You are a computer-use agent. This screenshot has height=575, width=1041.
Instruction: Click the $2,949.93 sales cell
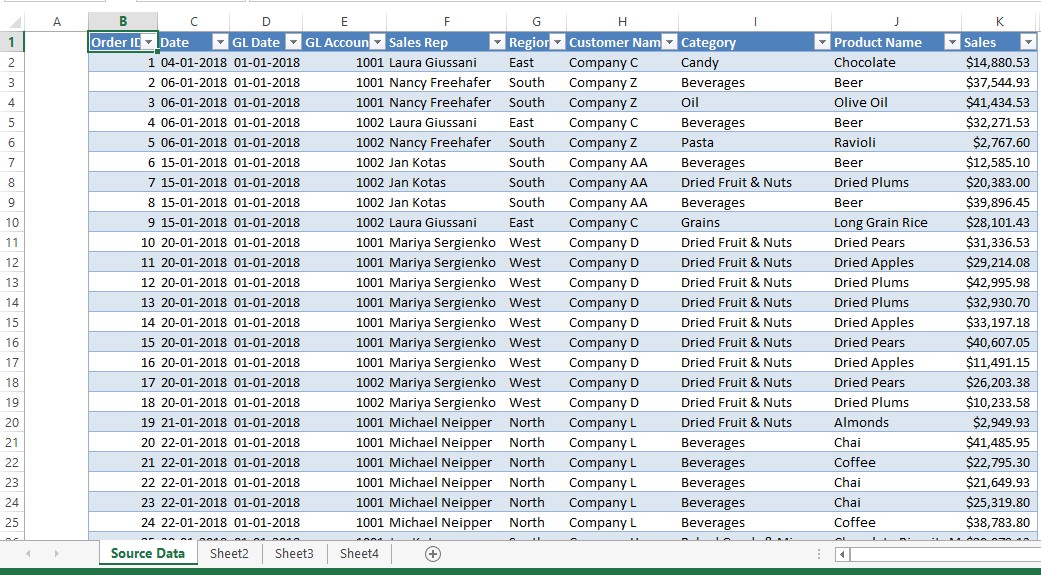tap(999, 422)
